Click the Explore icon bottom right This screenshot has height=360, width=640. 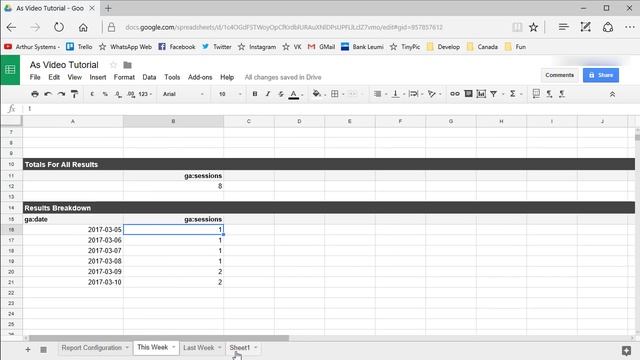coord(627,350)
